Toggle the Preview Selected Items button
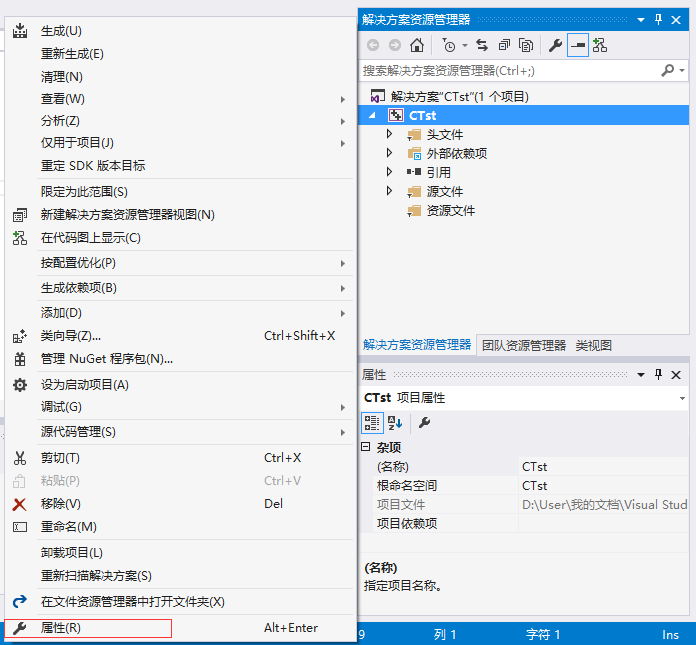The image size is (696, 645). coord(577,45)
